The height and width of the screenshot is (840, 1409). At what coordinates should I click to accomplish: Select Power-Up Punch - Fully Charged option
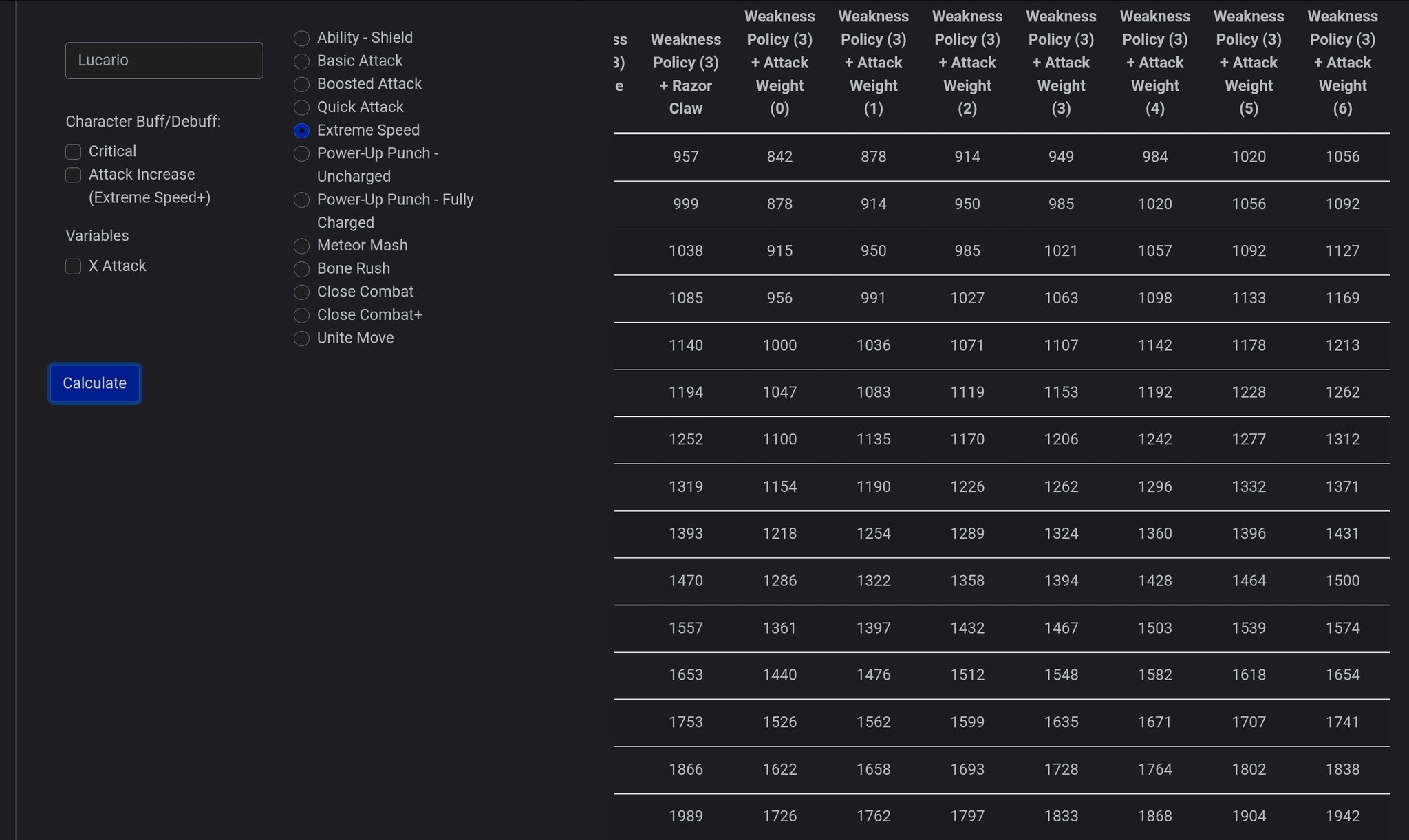pyautogui.click(x=301, y=200)
